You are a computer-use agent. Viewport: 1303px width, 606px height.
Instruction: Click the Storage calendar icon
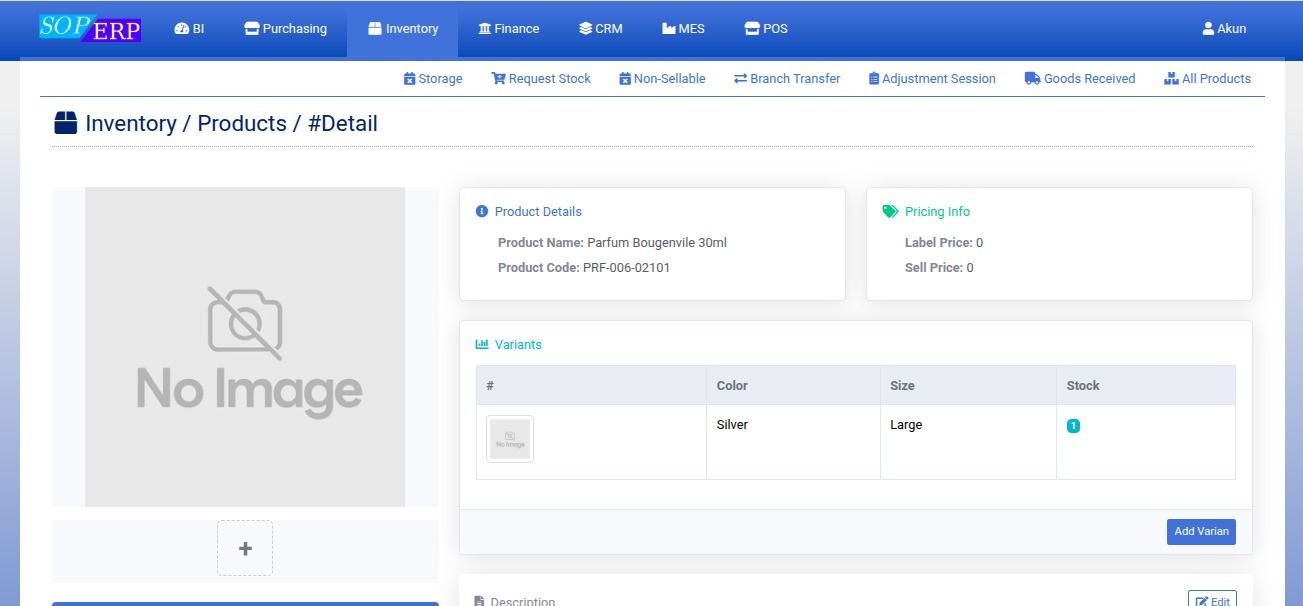pyautogui.click(x=409, y=78)
